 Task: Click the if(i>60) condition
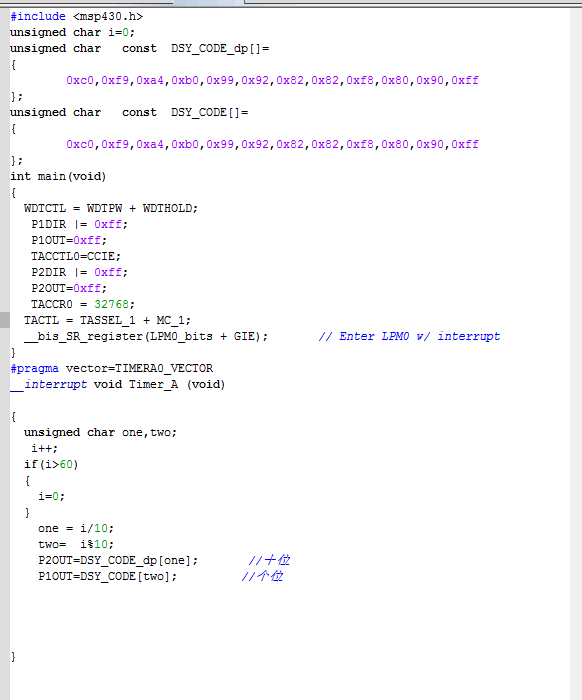click(51, 465)
